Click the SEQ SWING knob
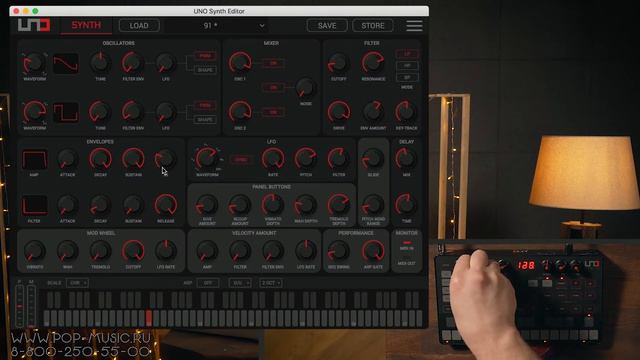Viewport: 640px width, 360px height. [x=338, y=251]
